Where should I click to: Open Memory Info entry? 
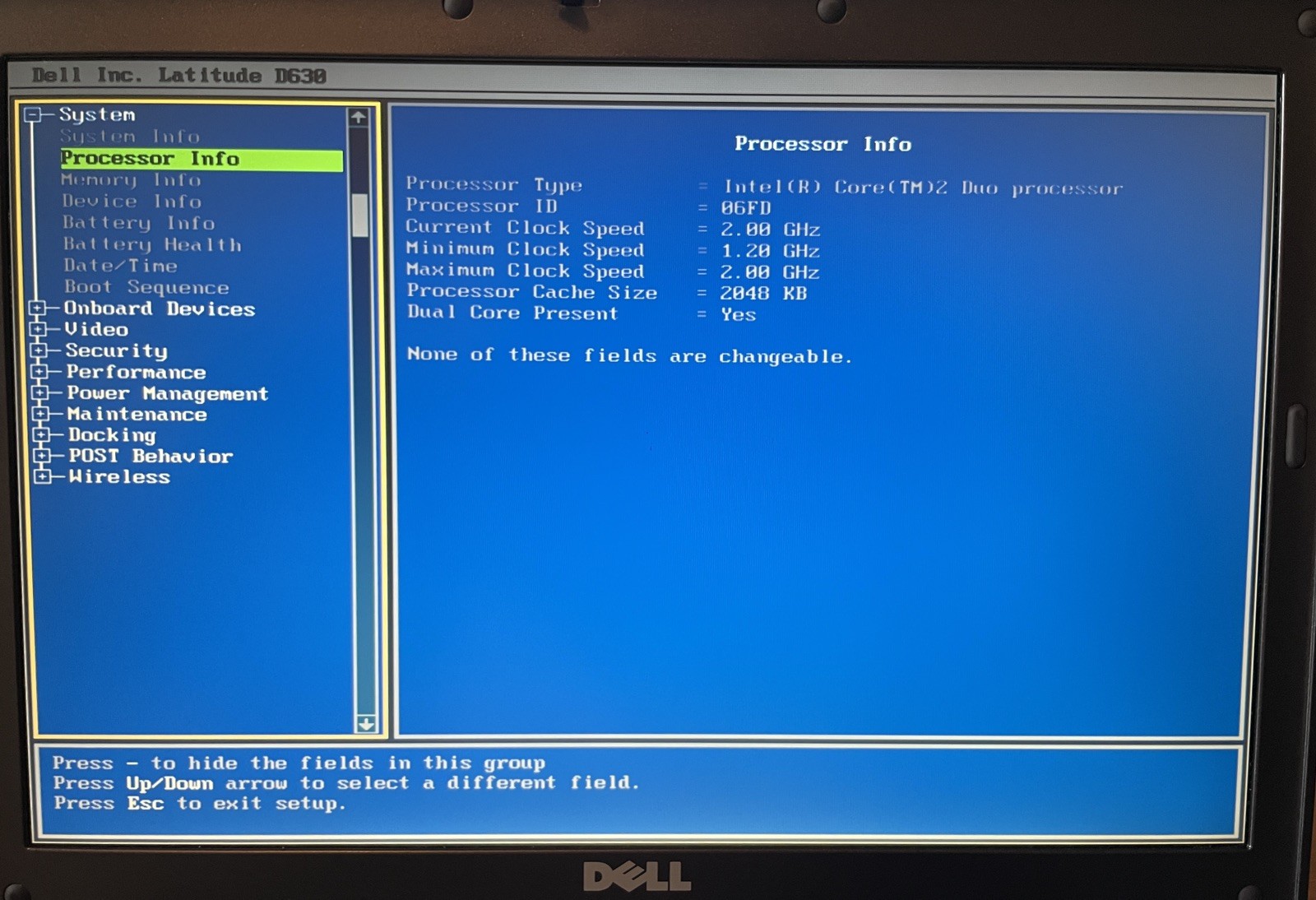[x=131, y=179]
